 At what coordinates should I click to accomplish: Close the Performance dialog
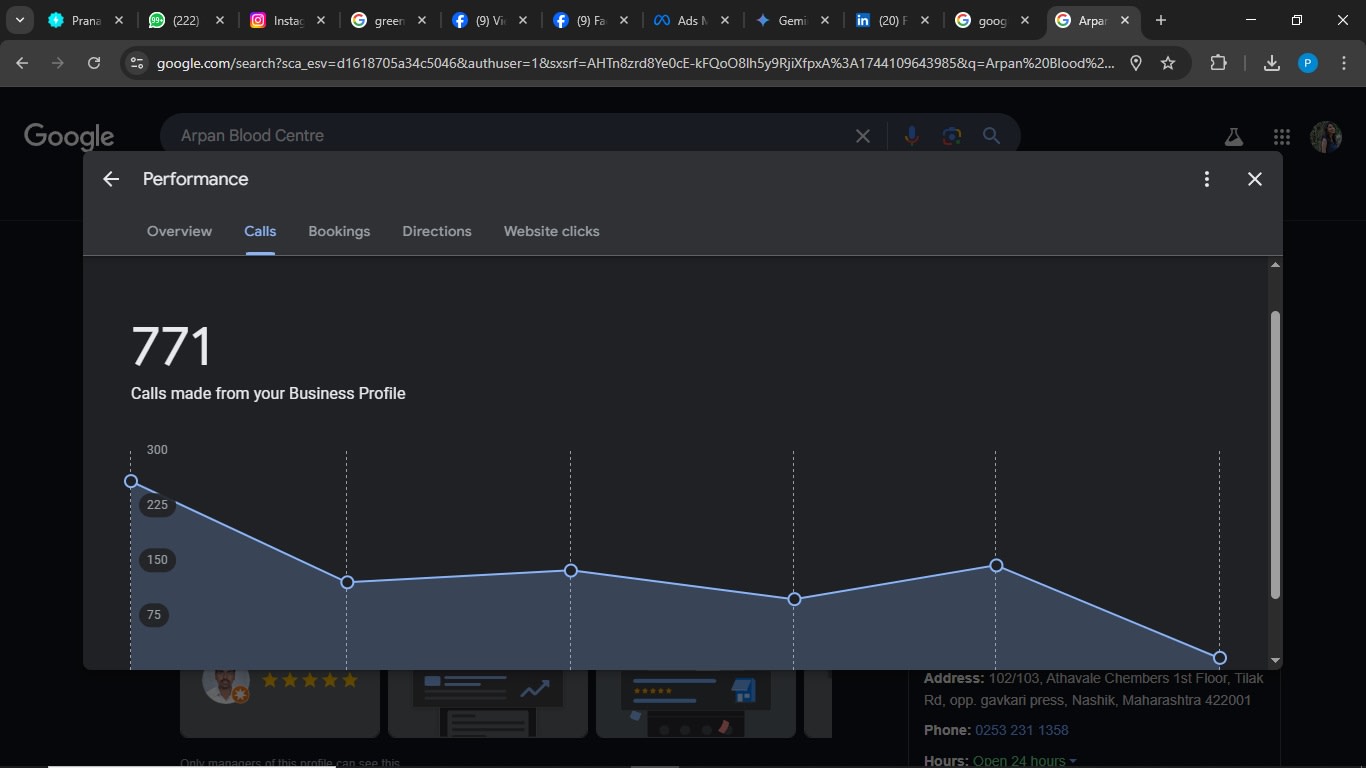tap(1255, 179)
